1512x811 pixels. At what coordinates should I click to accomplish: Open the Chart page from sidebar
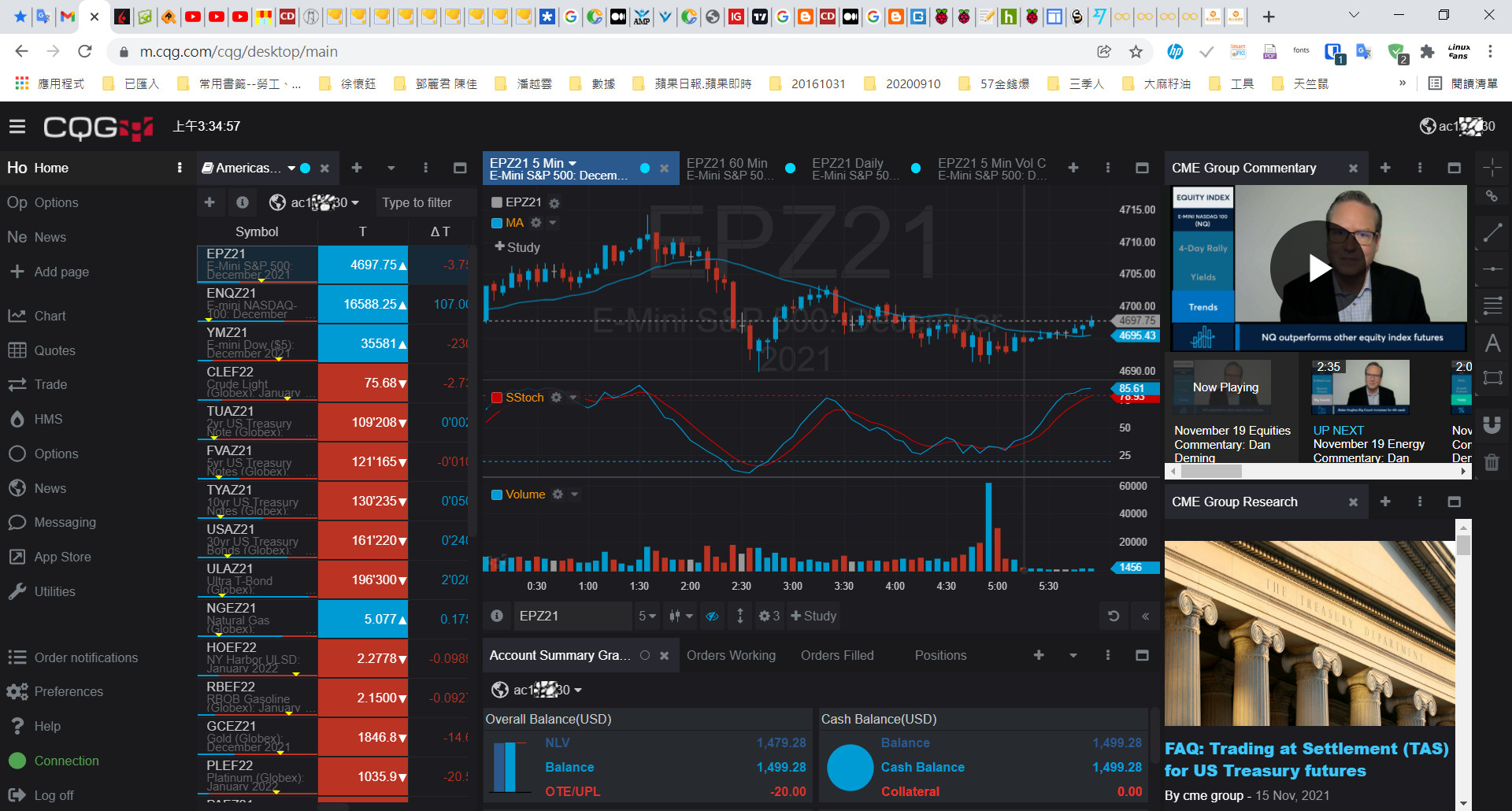[x=36, y=316]
